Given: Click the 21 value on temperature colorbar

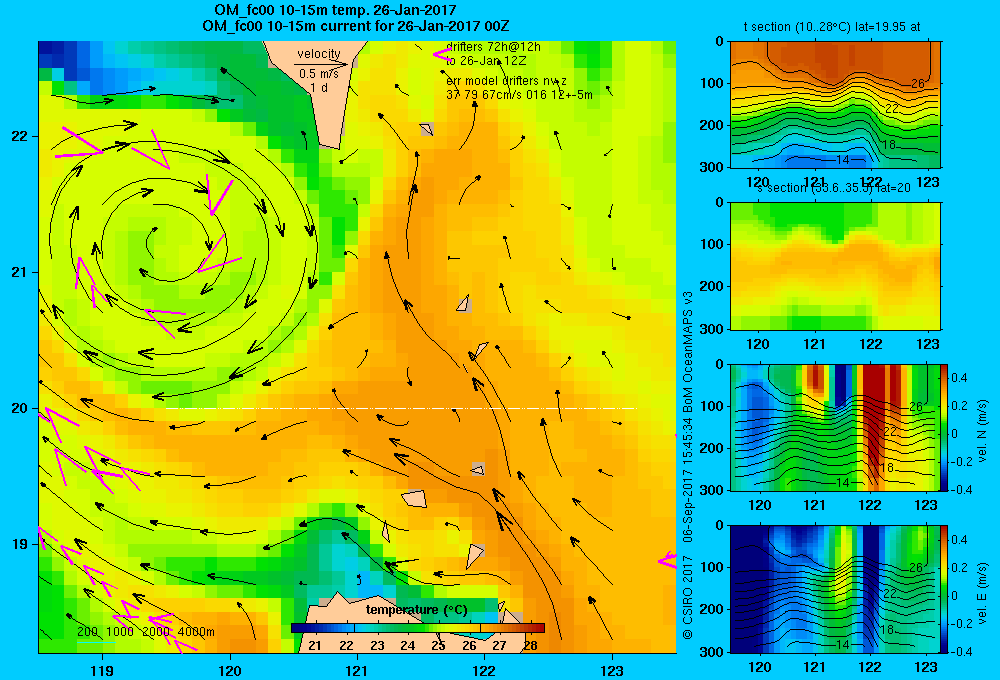Looking at the screenshot, I should coord(314,645).
